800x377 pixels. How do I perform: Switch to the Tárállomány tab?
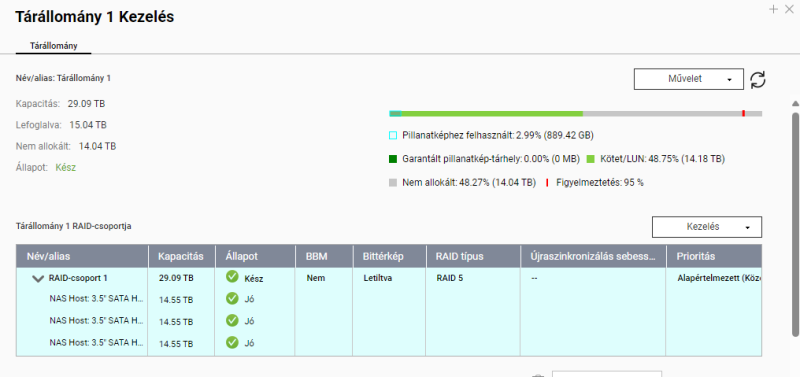53,46
